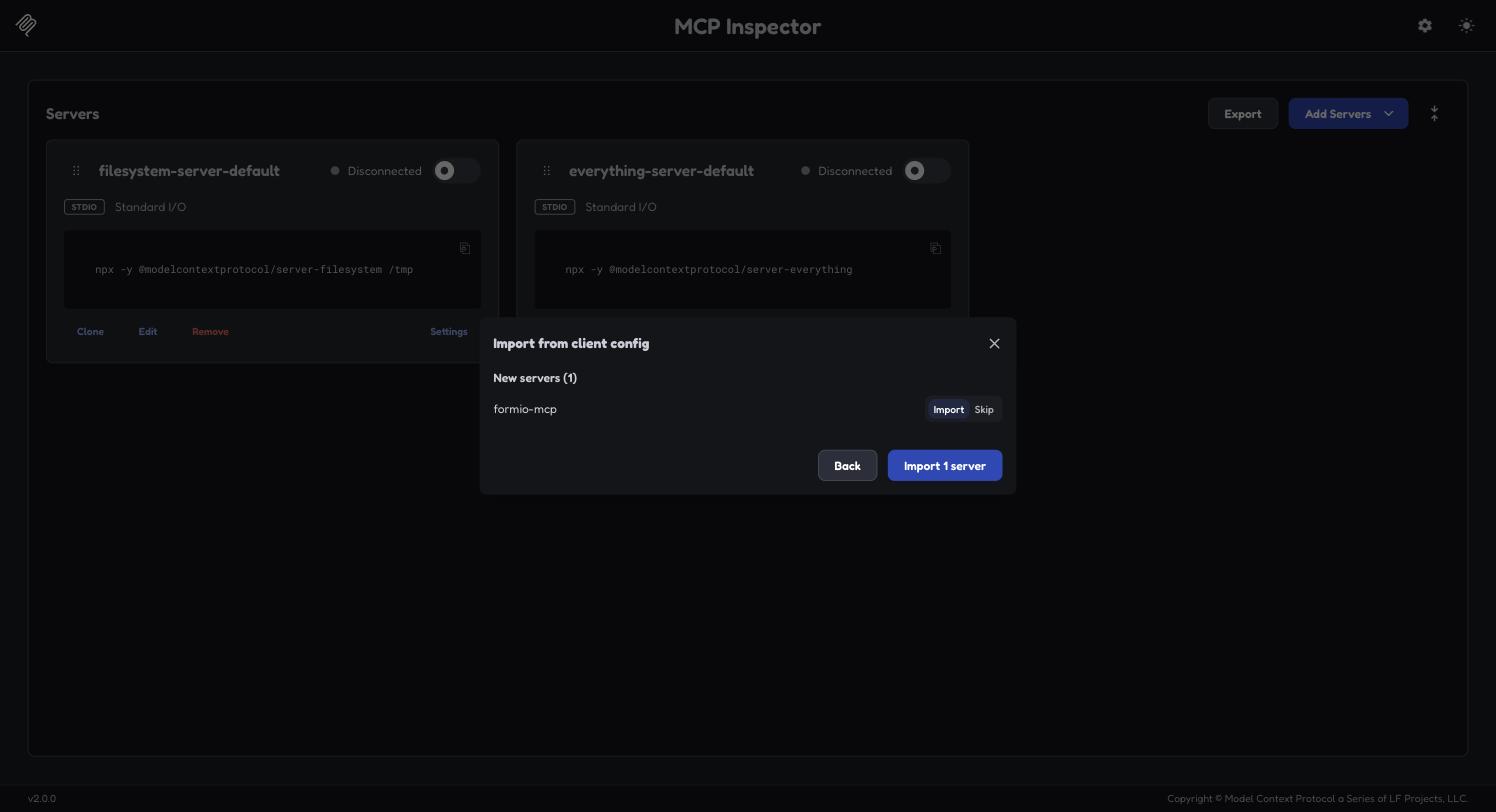1496x812 pixels.
Task: Grab the filesystem-server-default drag handle
Action: click(x=76, y=171)
